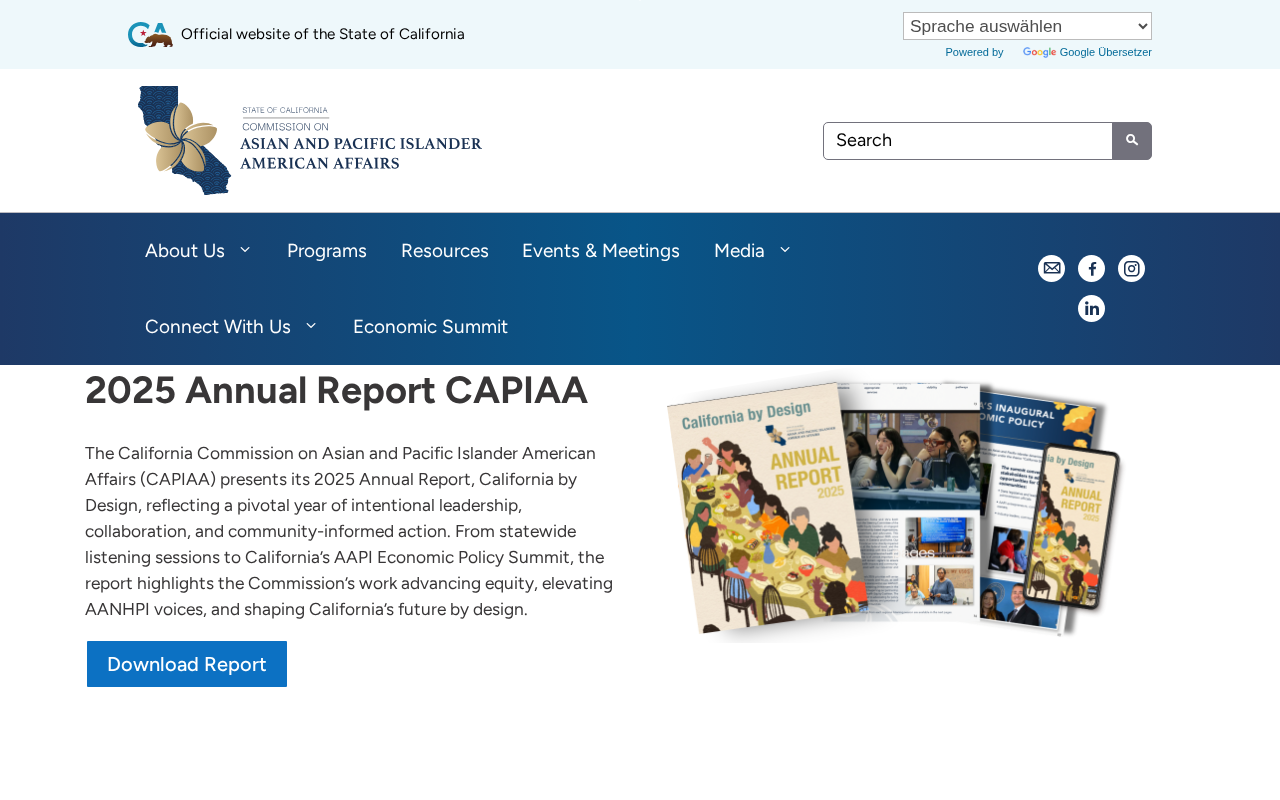Click the Annual Report cover image
The height and width of the screenshot is (800, 1280).
coord(895,505)
